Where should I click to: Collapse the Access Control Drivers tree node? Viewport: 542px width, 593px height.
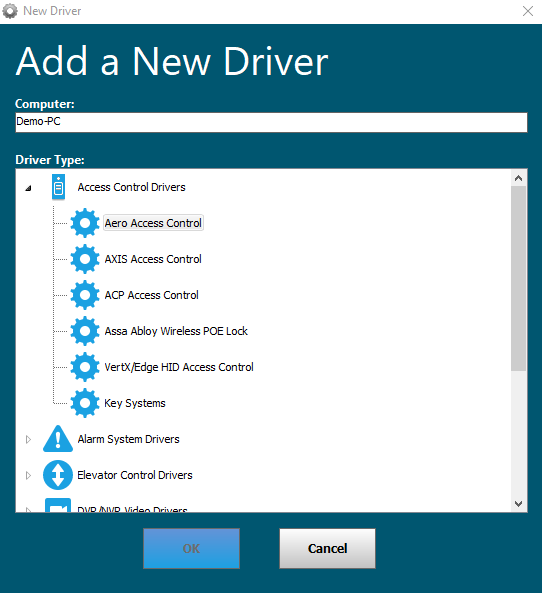pos(28,188)
